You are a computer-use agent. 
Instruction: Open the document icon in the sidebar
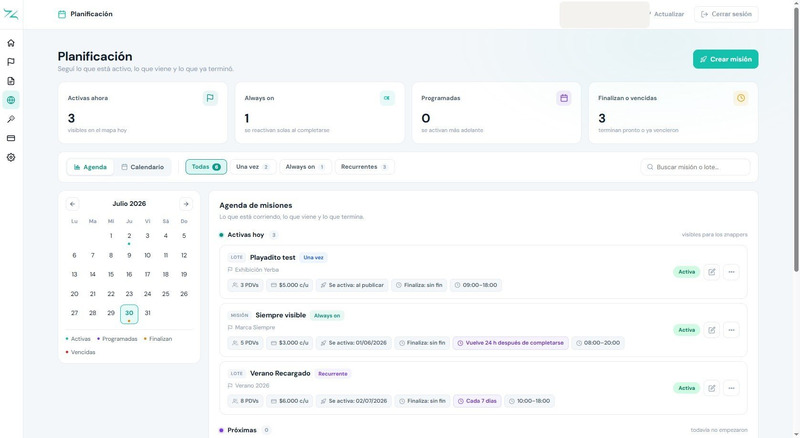point(11,81)
